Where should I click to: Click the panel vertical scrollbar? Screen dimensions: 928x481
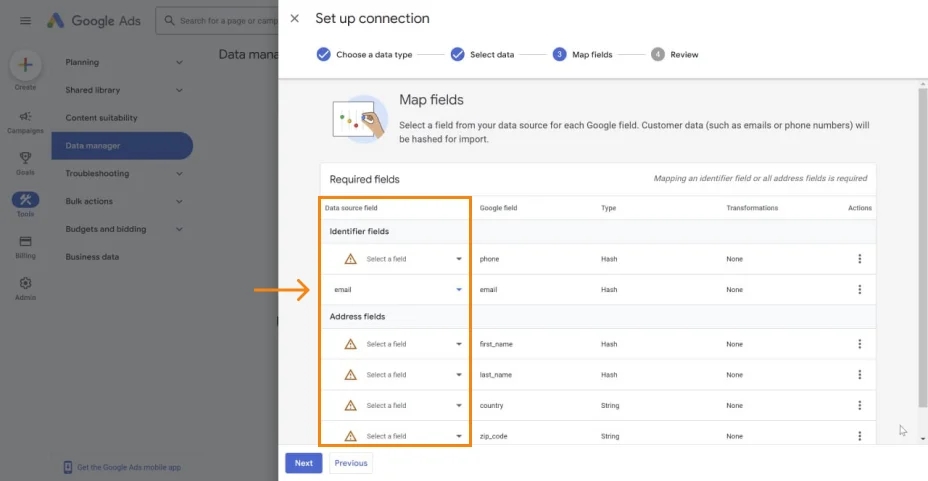pos(923,248)
